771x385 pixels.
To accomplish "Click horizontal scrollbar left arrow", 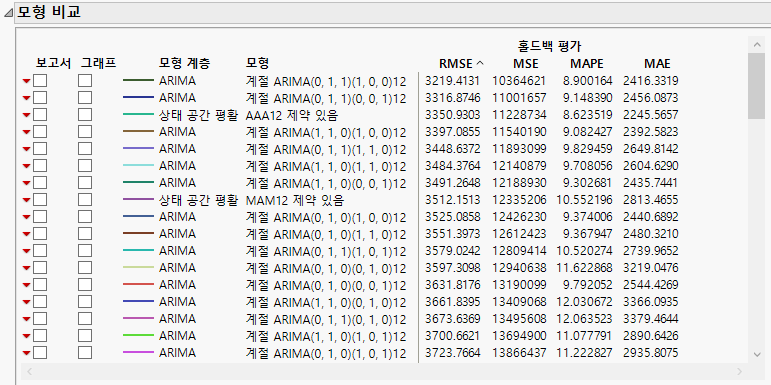I will (x=30, y=371).
